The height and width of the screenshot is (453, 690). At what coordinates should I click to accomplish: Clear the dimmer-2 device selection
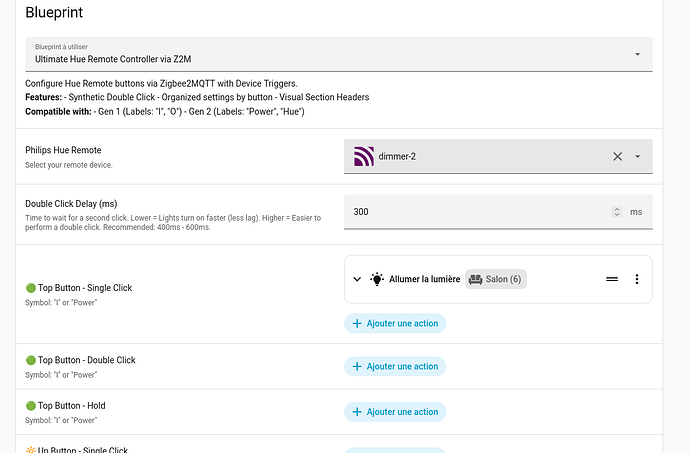point(617,156)
